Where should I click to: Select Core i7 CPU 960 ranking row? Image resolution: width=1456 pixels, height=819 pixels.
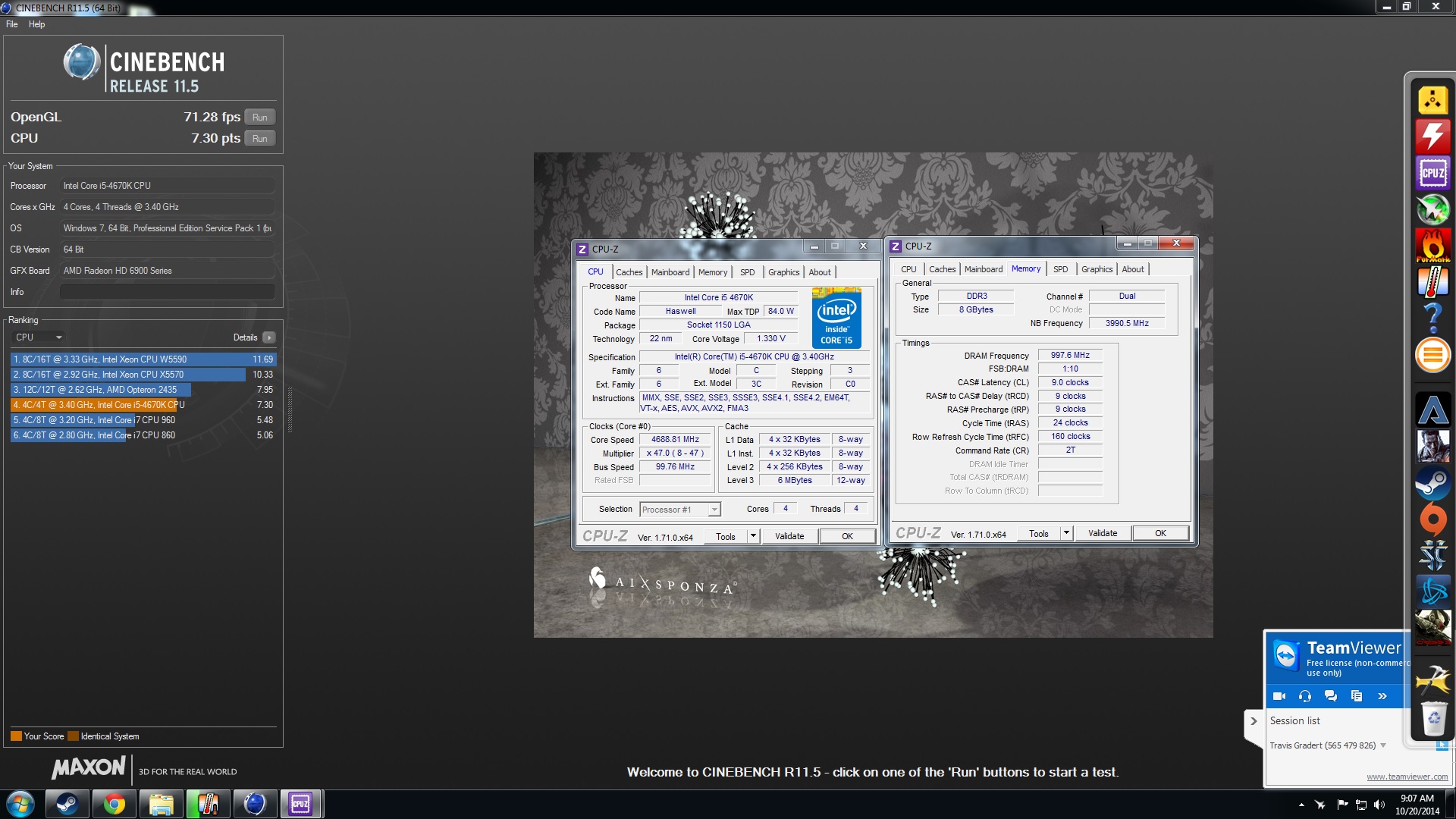coord(143,420)
